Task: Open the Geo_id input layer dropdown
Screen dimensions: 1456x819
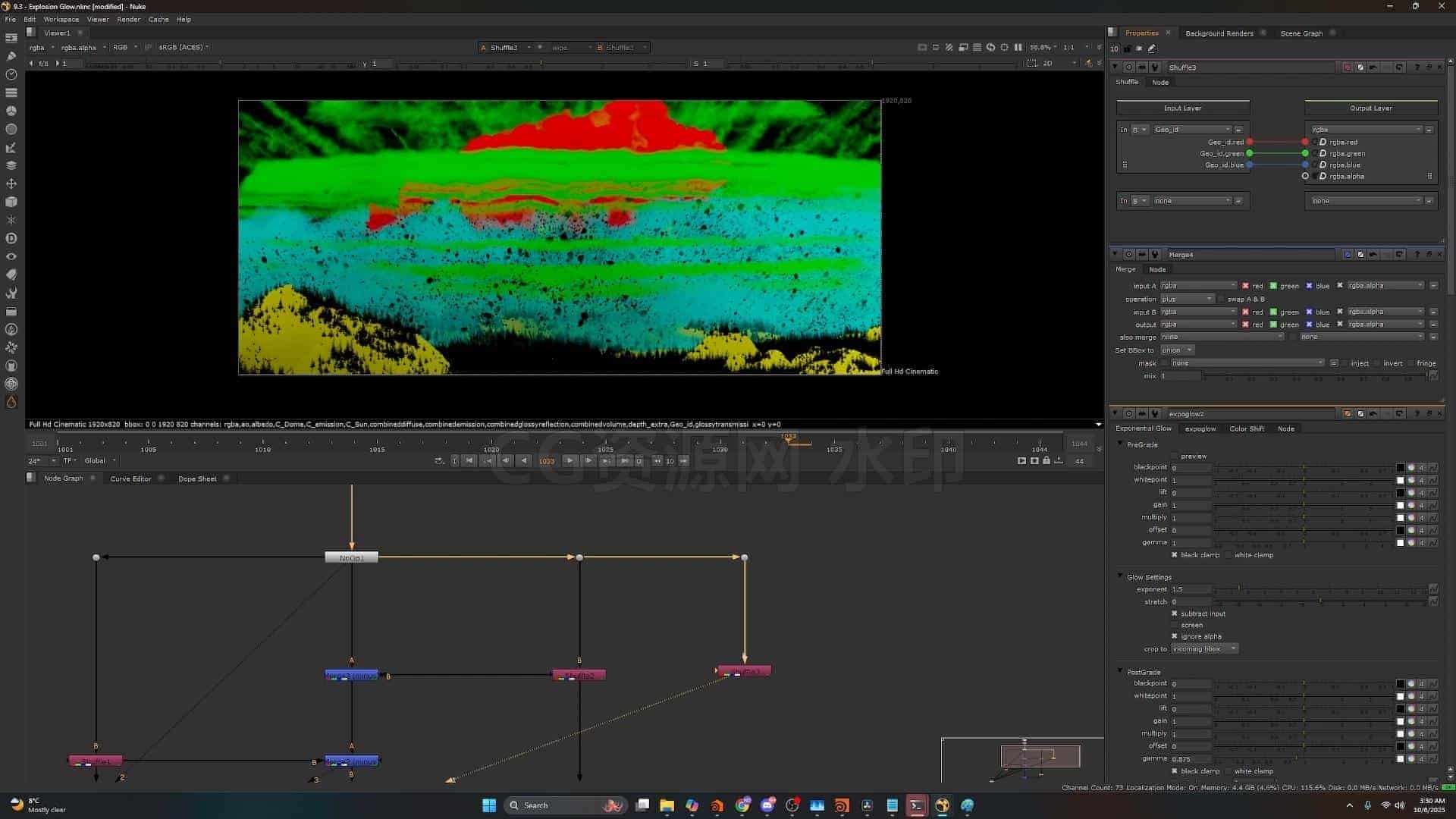Action: (1193, 130)
